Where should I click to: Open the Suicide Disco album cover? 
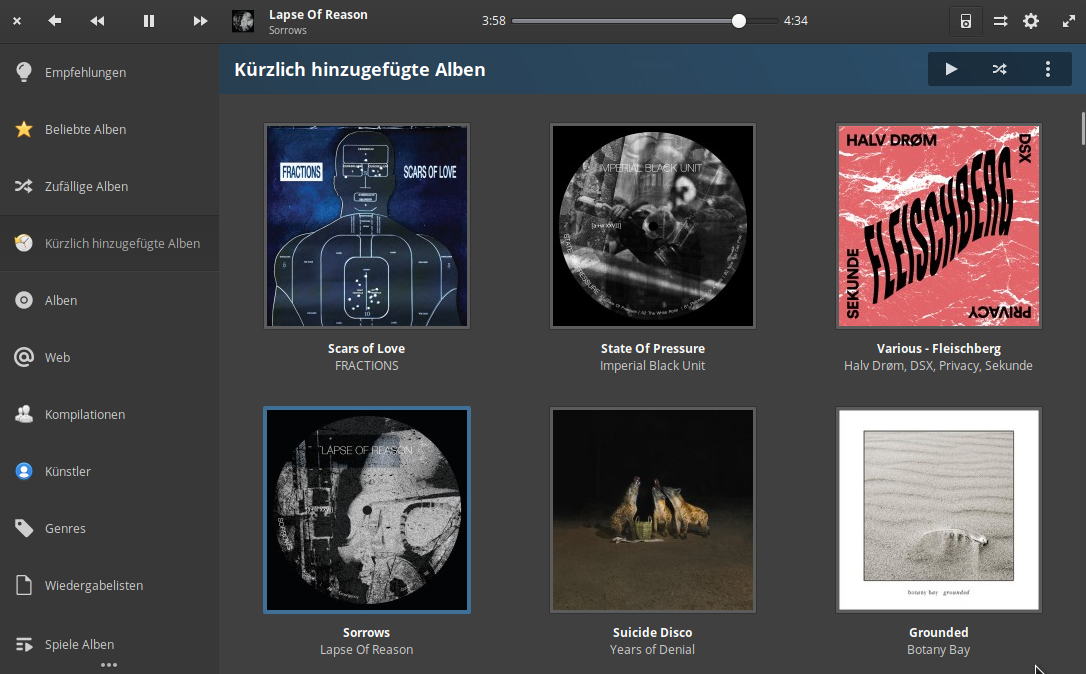652,510
